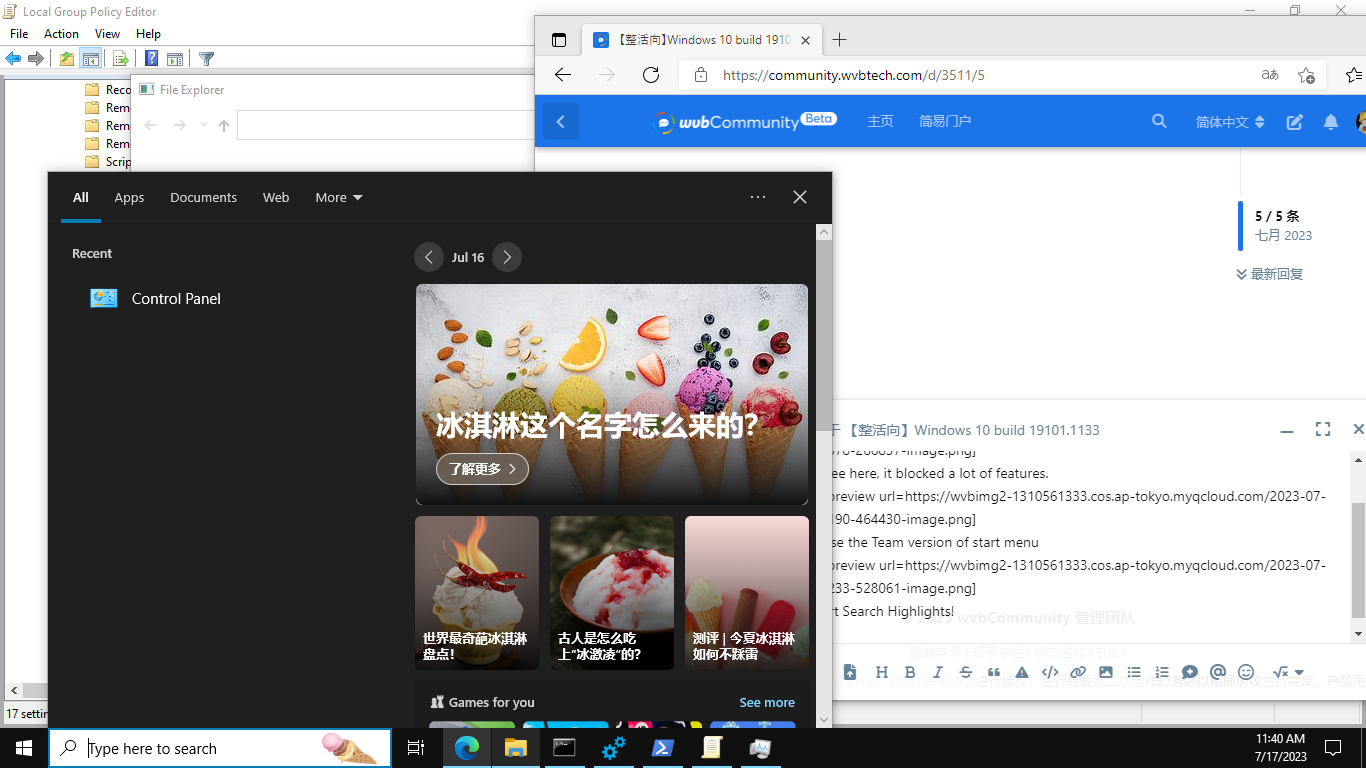Open the blue Help icon in Policy Editor toolbar
This screenshot has width=1366, height=768.
pyautogui.click(x=151, y=59)
